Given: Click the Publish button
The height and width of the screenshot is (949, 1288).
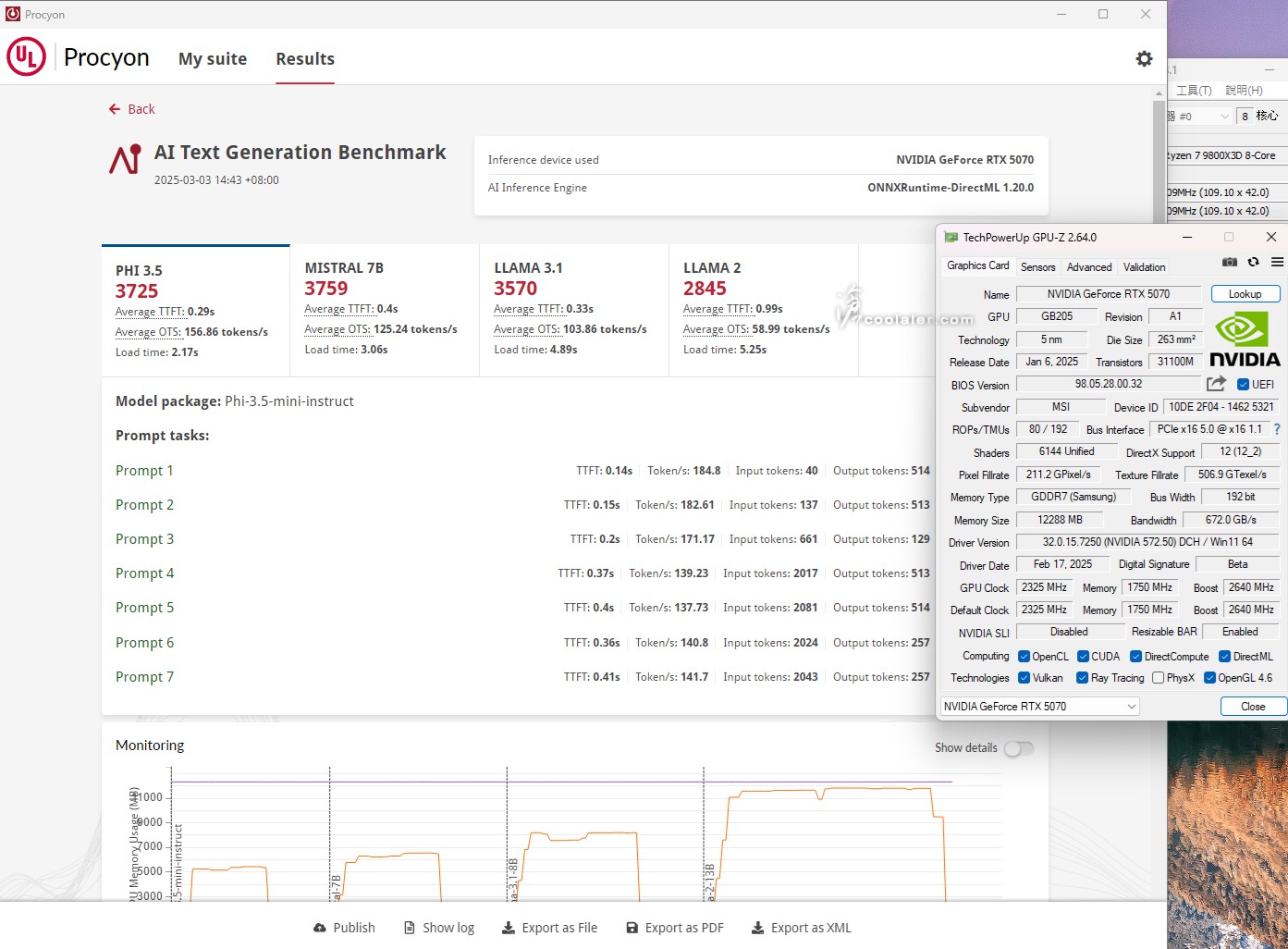Looking at the screenshot, I should (344, 928).
